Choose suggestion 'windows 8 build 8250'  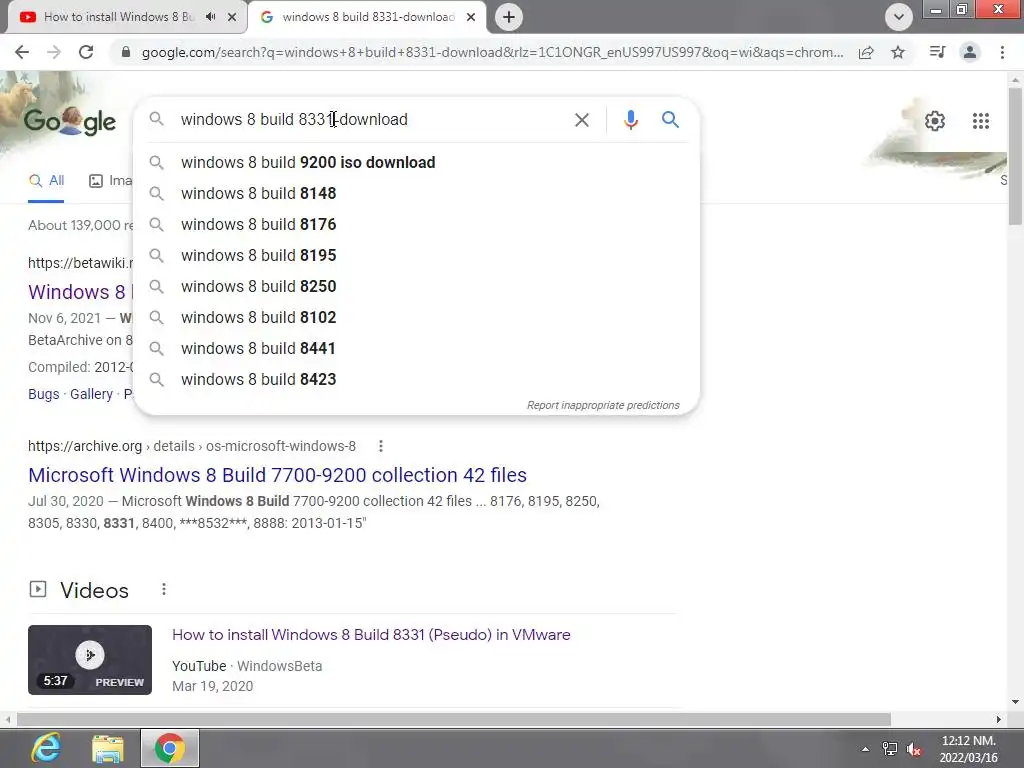(417, 286)
